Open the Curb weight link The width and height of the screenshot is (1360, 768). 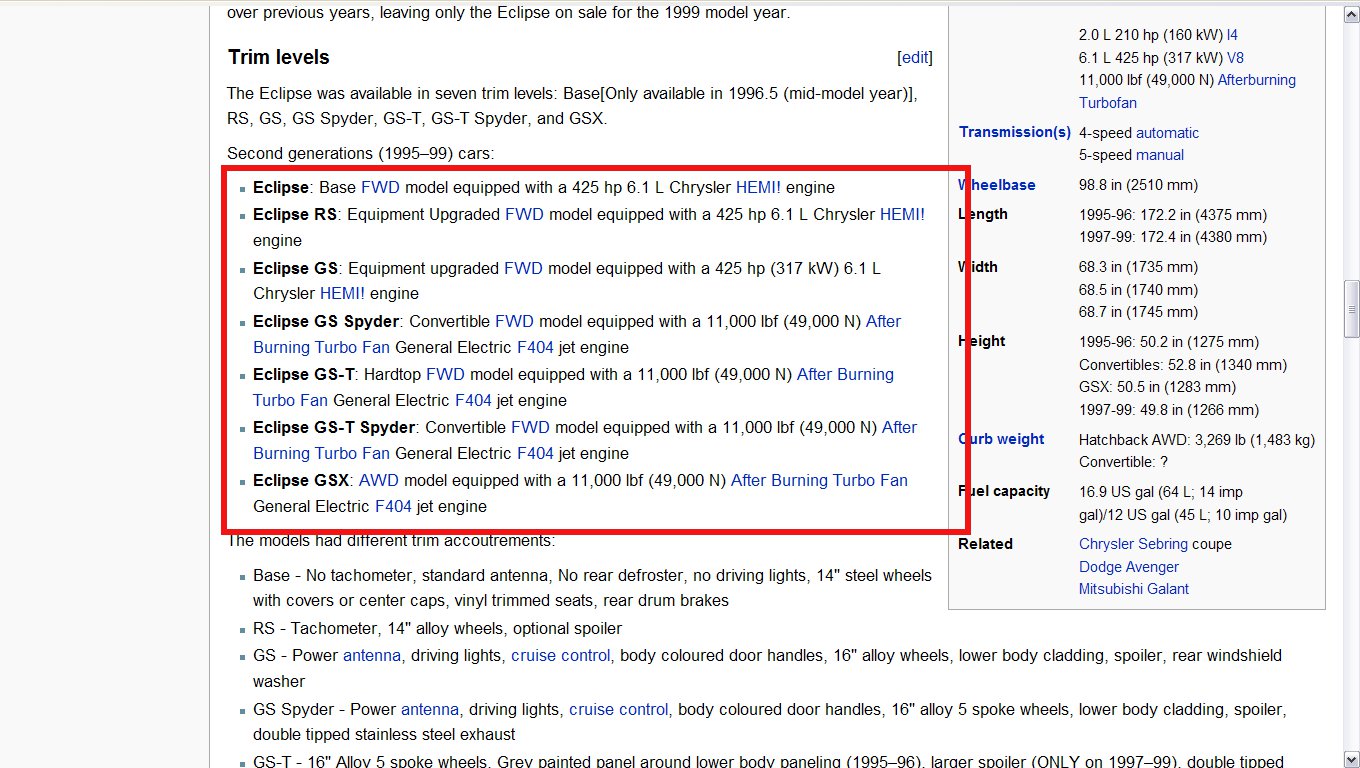click(1002, 439)
